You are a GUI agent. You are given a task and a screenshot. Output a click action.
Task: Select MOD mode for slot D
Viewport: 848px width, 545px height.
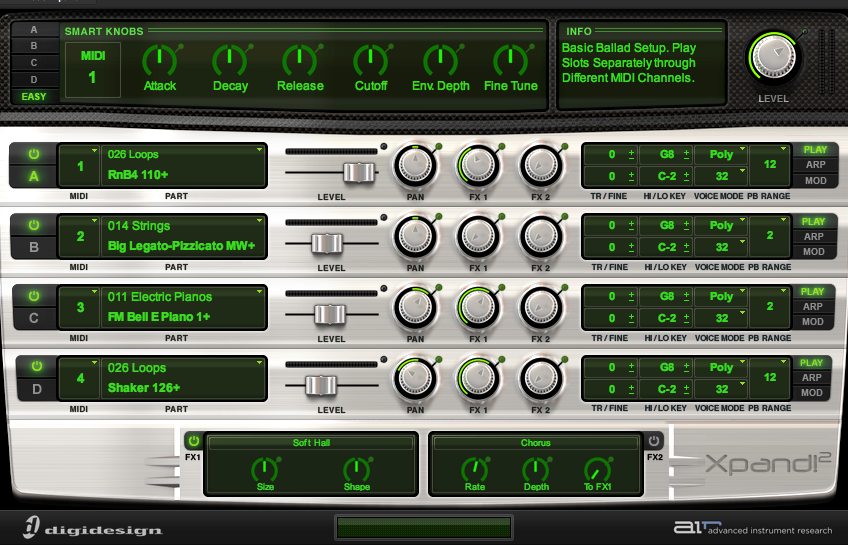coord(812,393)
